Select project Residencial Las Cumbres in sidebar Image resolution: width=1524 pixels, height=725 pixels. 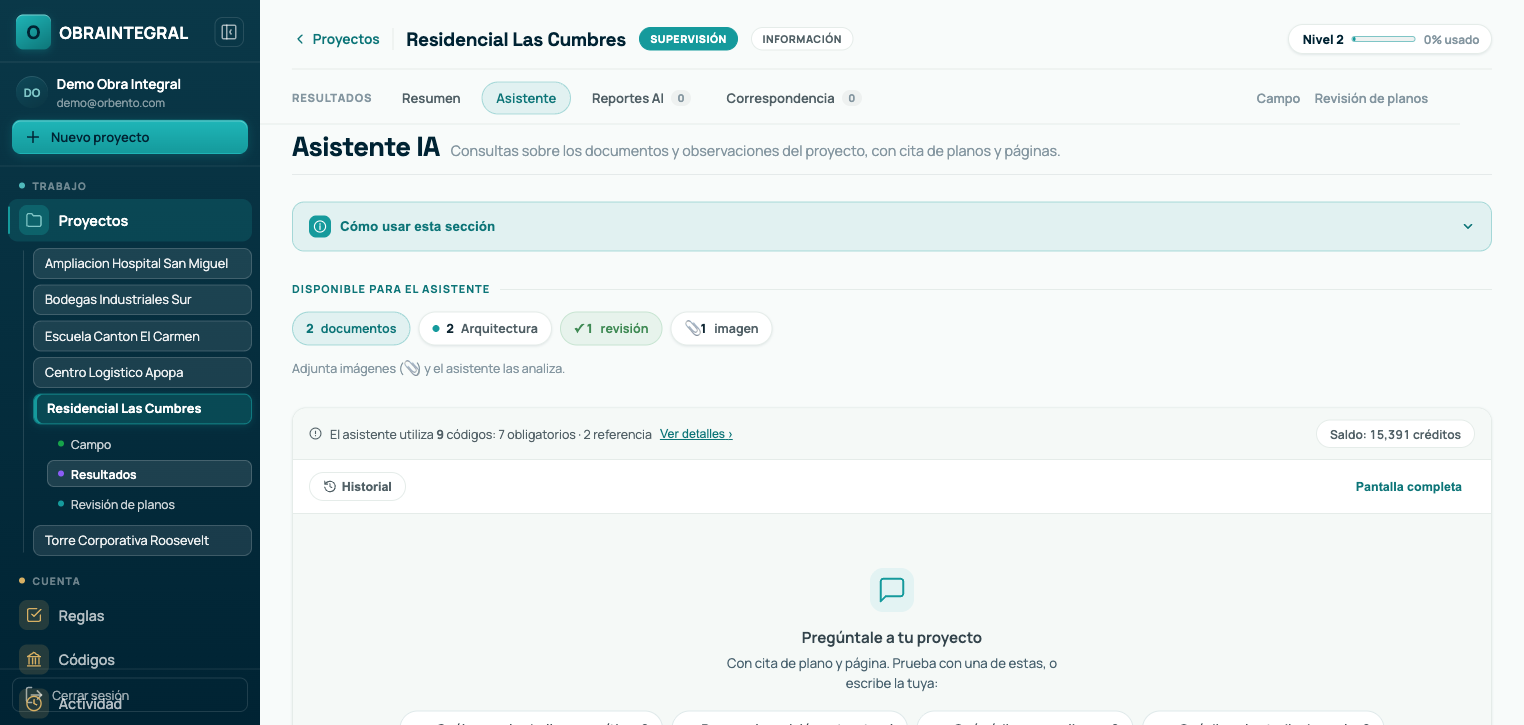[x=142, y=408]
